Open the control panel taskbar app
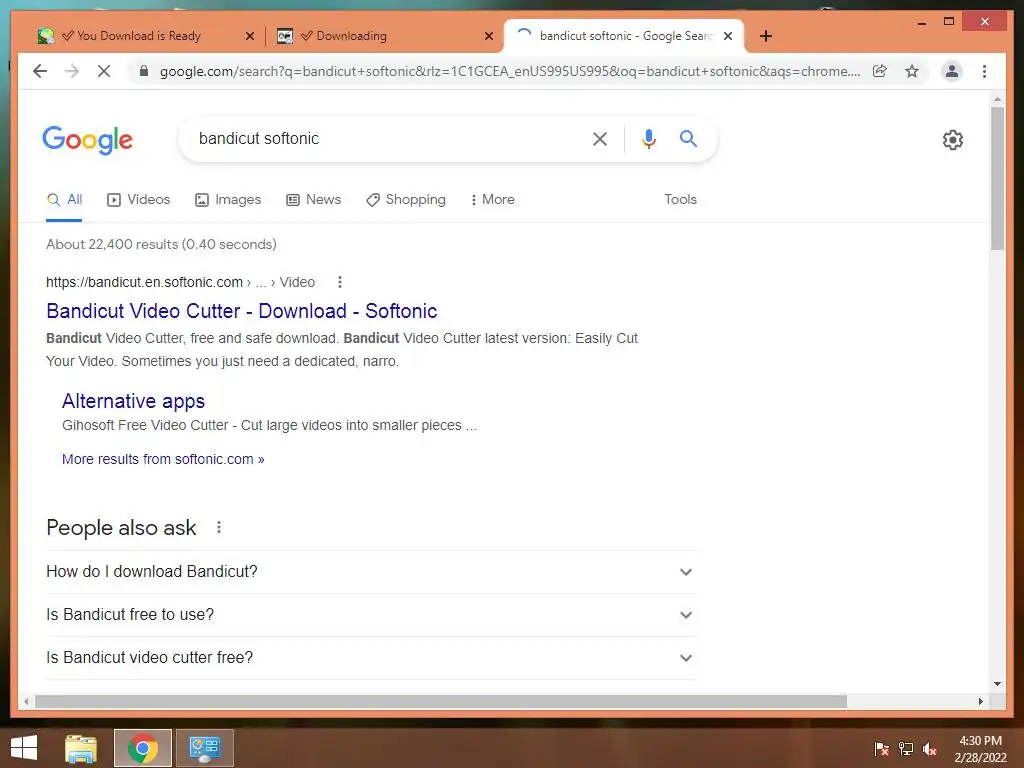 point(204,748)
